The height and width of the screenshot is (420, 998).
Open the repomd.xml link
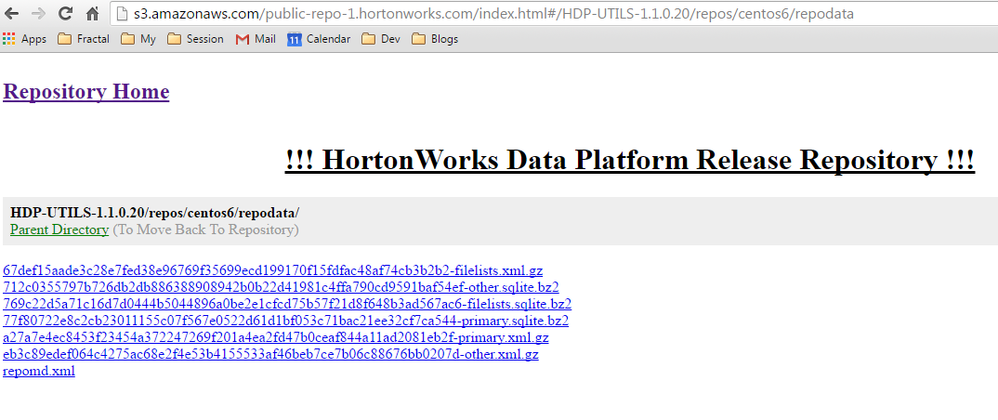39,370
